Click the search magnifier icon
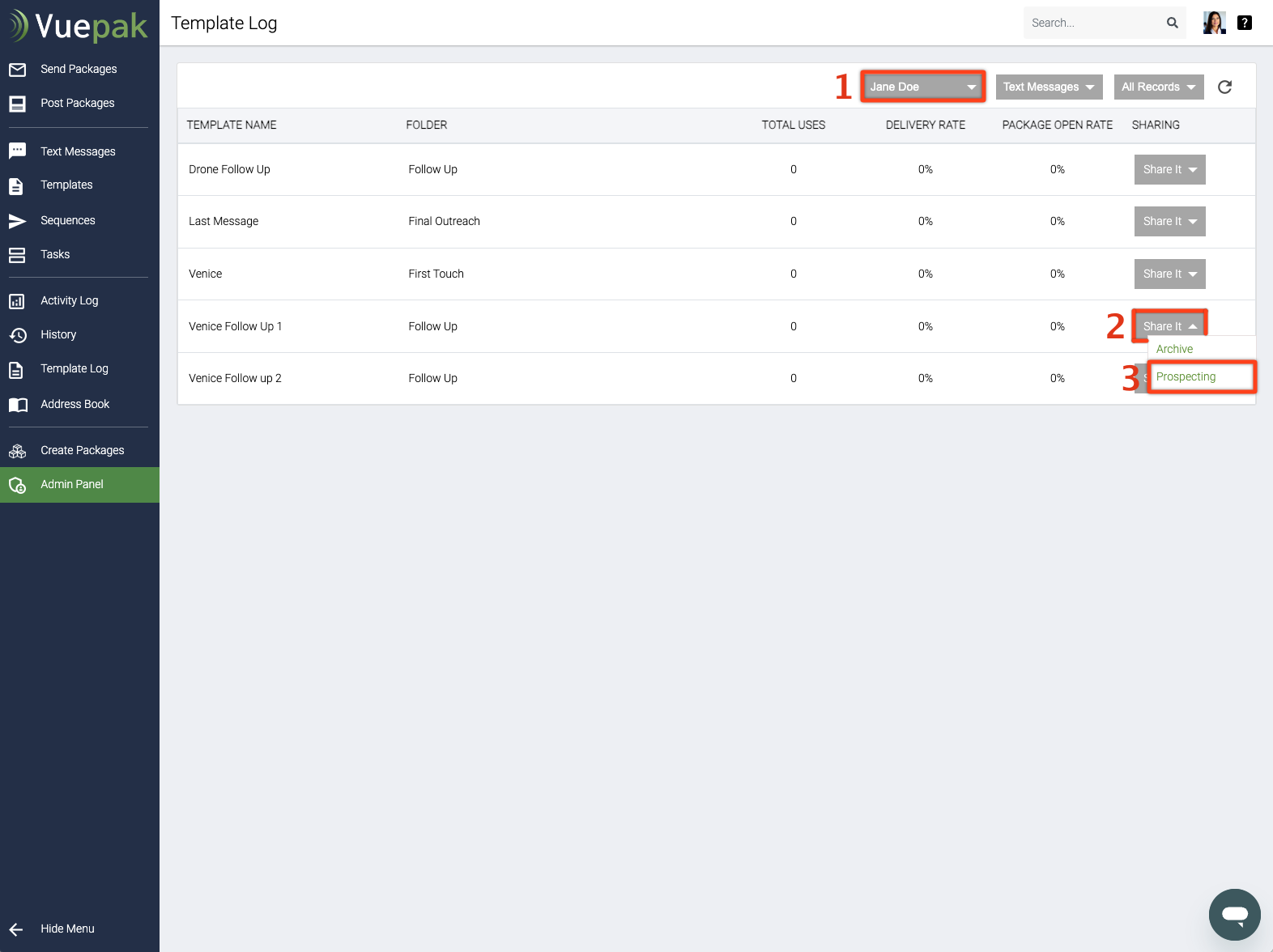The width and height of the screenshot is (1273, 952). coord(1172,23)
